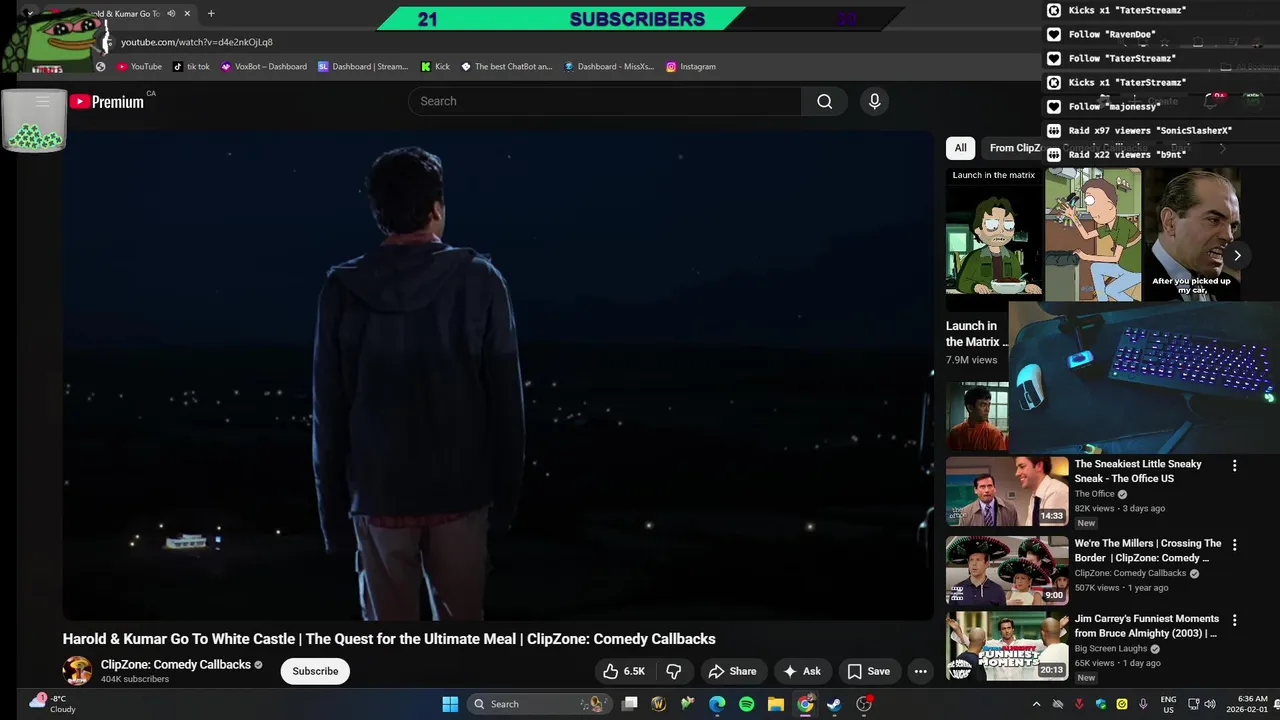Click the 404K subscribers text
1280x720 pixels.
tap(135, 679)
